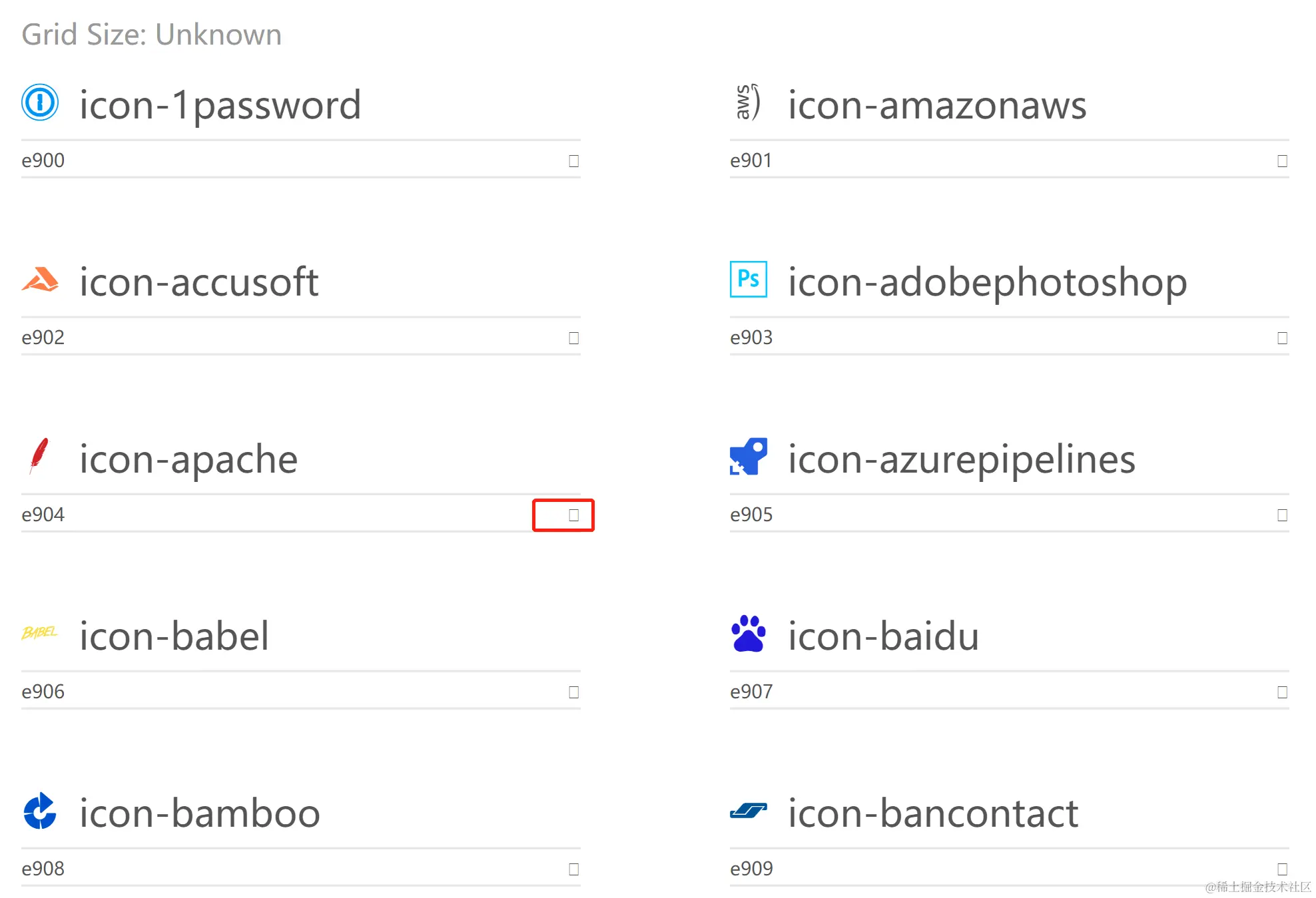Click the Adobe Photoshop Ps icon
The image size is (1316, 898).
click(749, 279)
